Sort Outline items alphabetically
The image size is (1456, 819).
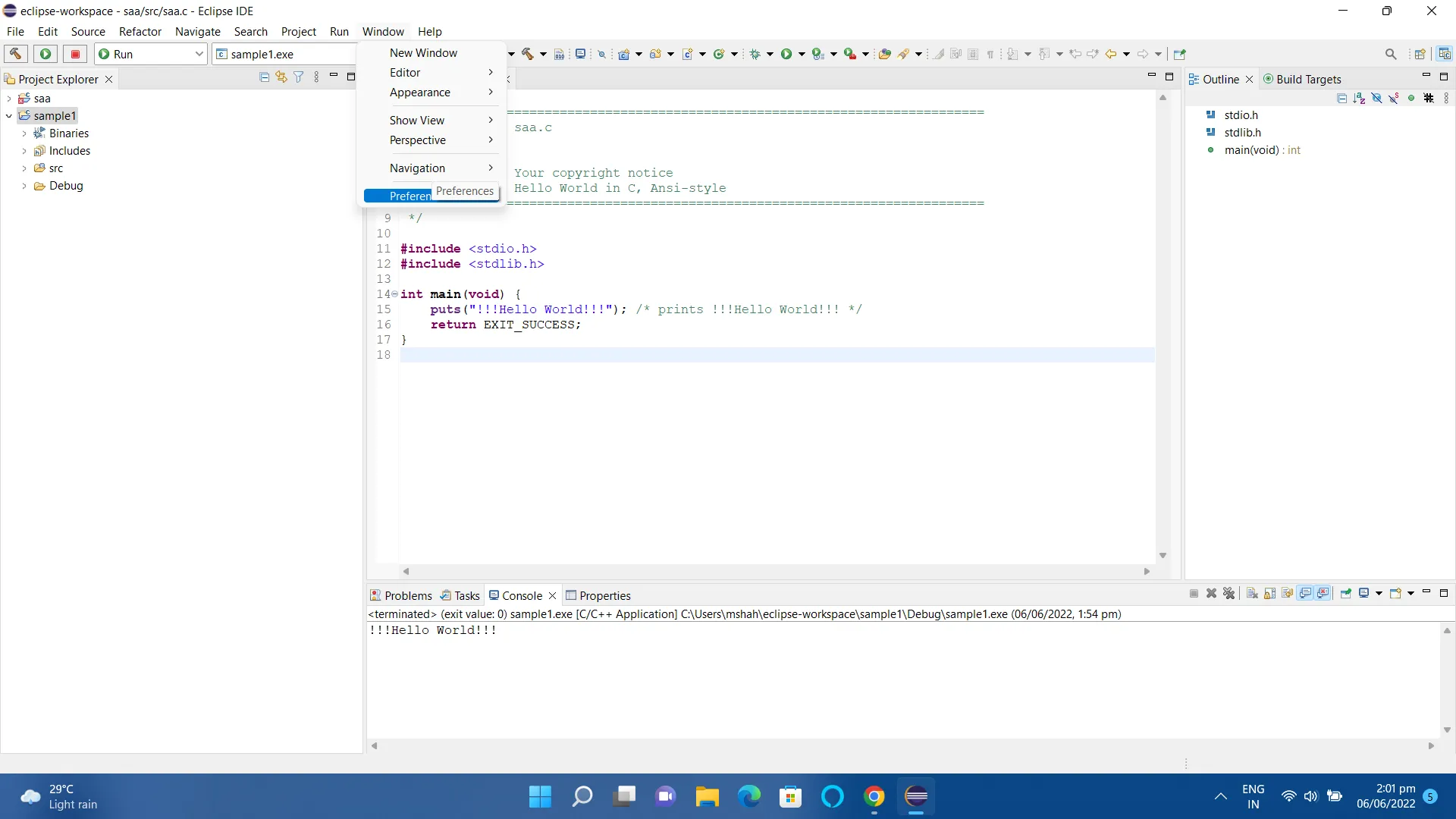[1359, 99]
